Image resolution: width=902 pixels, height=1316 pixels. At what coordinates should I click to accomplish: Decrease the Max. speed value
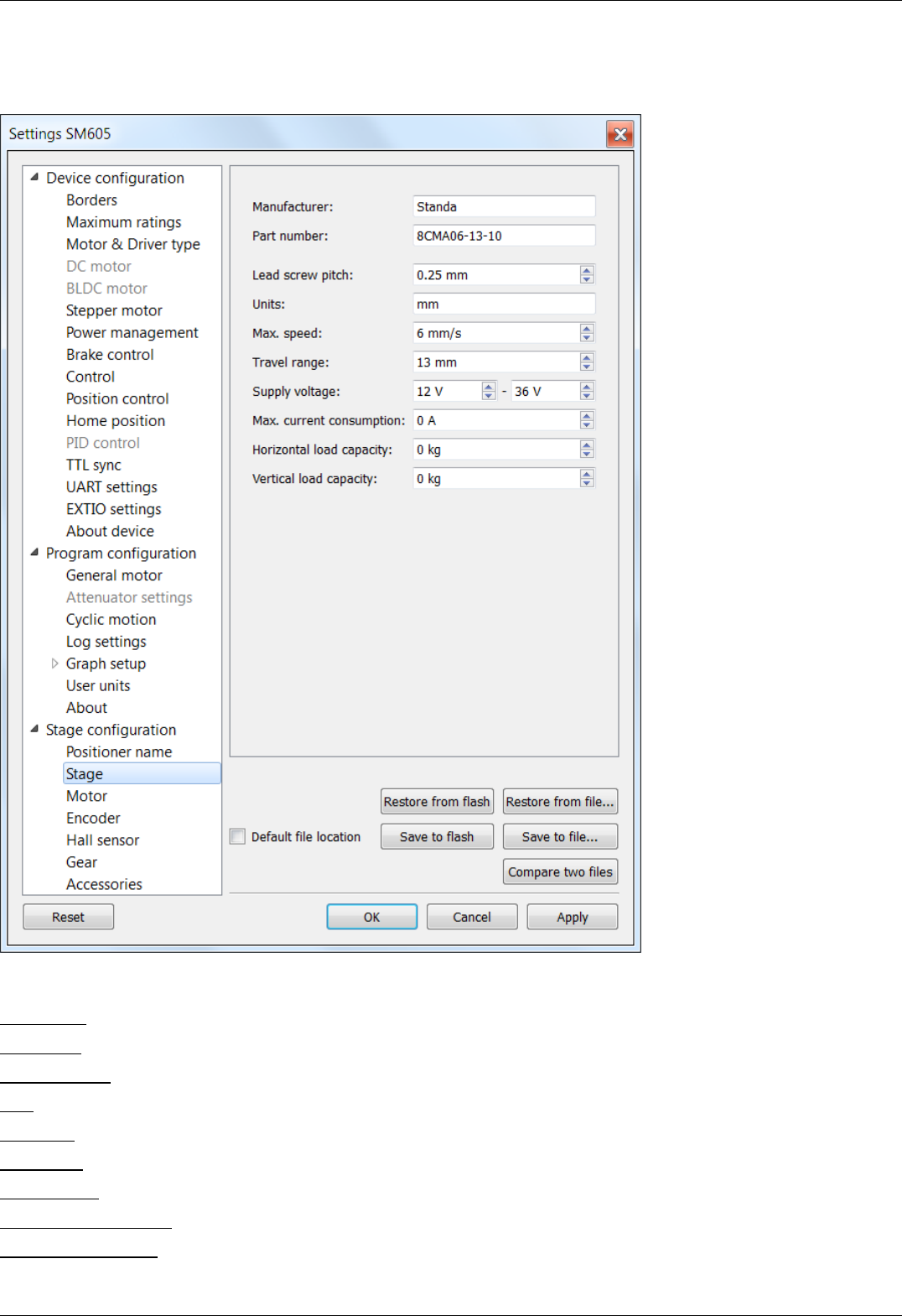(587, 337)
